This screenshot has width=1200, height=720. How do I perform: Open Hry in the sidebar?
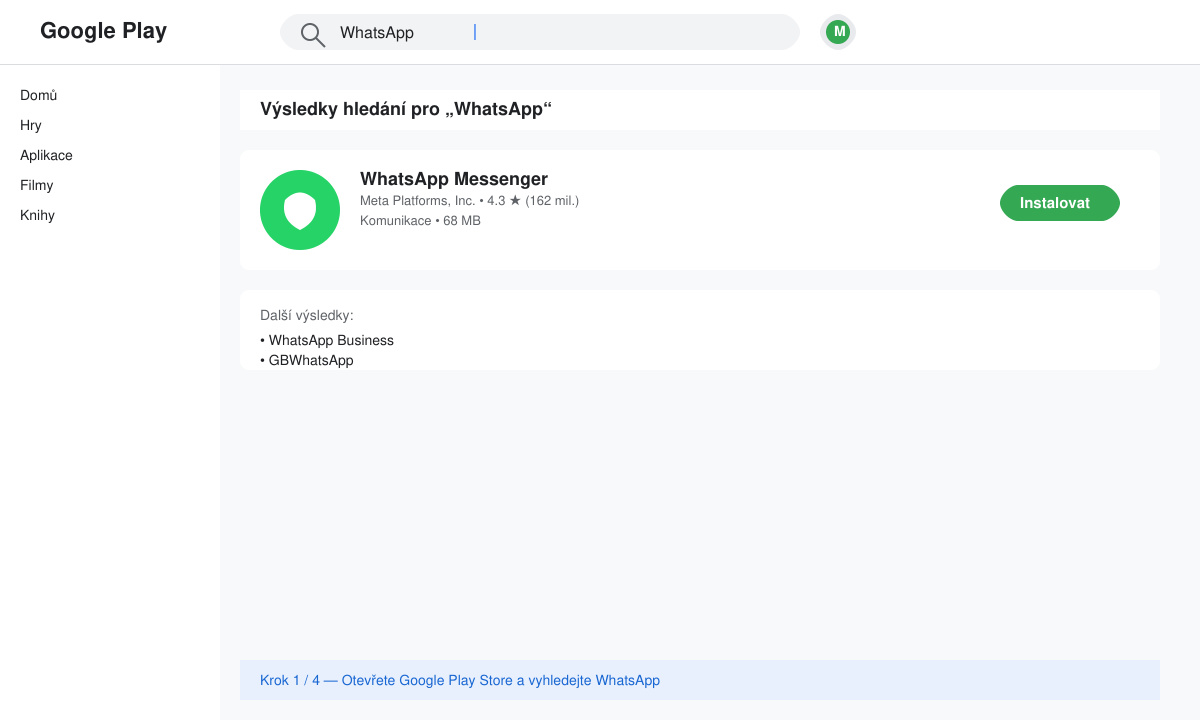pyautogui.click(x=31, y=125)
